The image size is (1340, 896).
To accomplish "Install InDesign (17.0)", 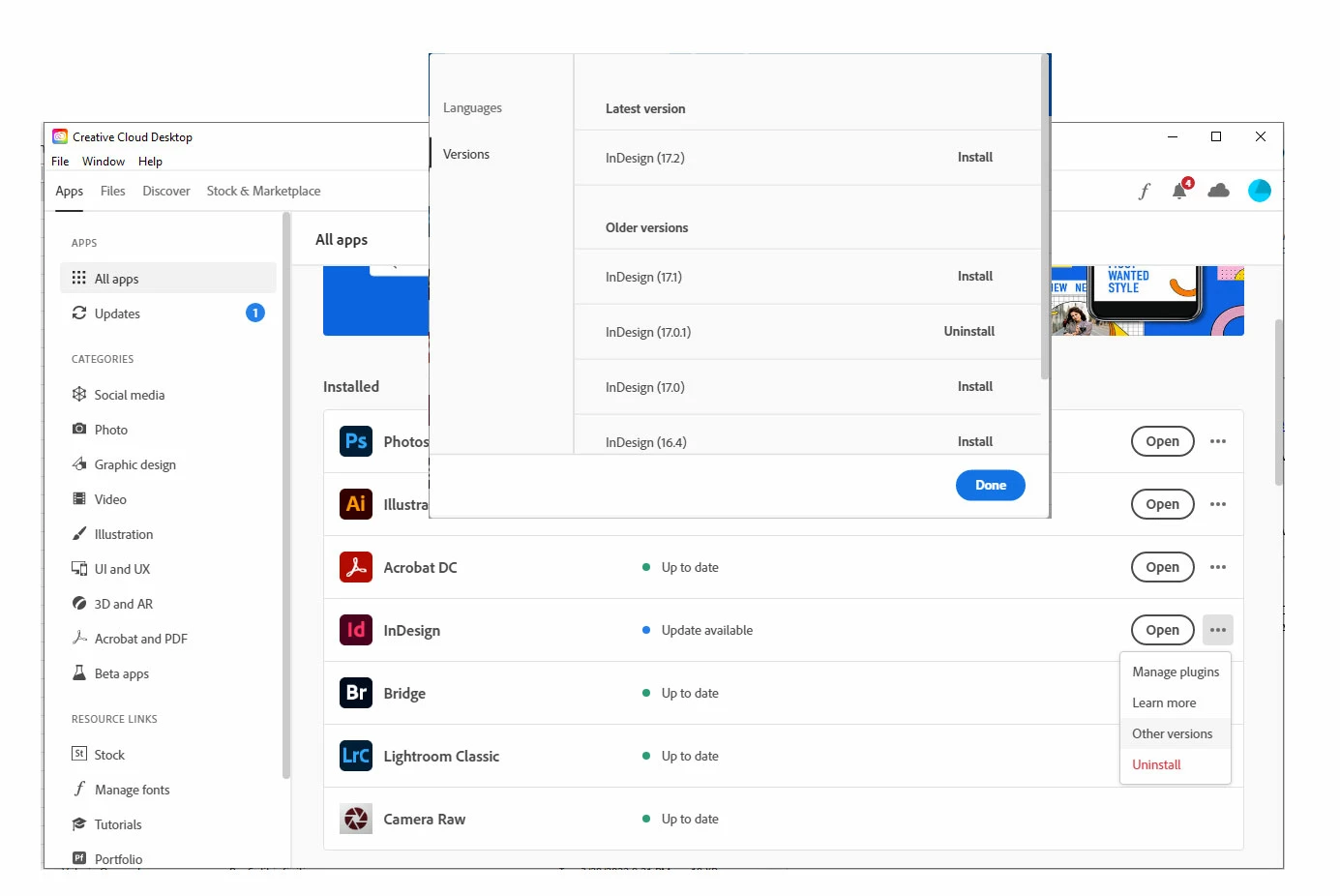I will pyautogui.click(x=975, y=386).
